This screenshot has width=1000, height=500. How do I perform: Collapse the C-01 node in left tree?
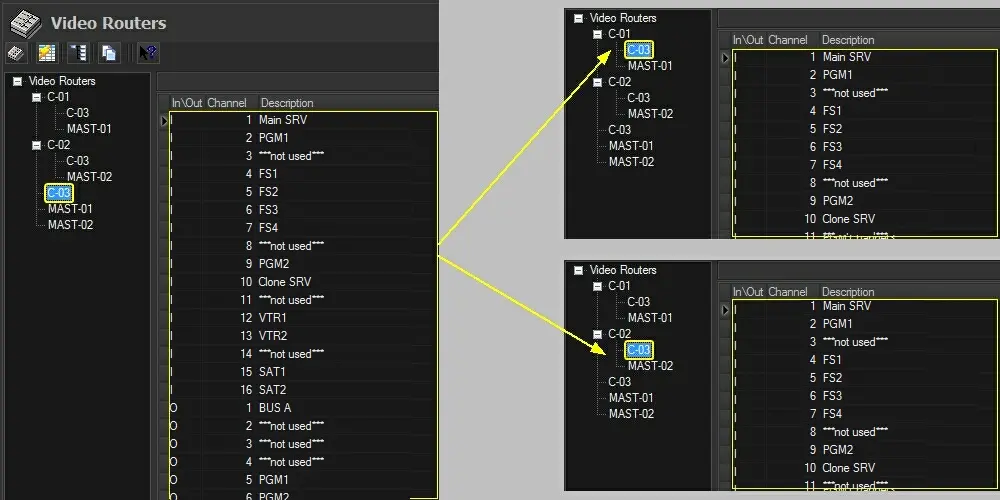coord(36,97)
